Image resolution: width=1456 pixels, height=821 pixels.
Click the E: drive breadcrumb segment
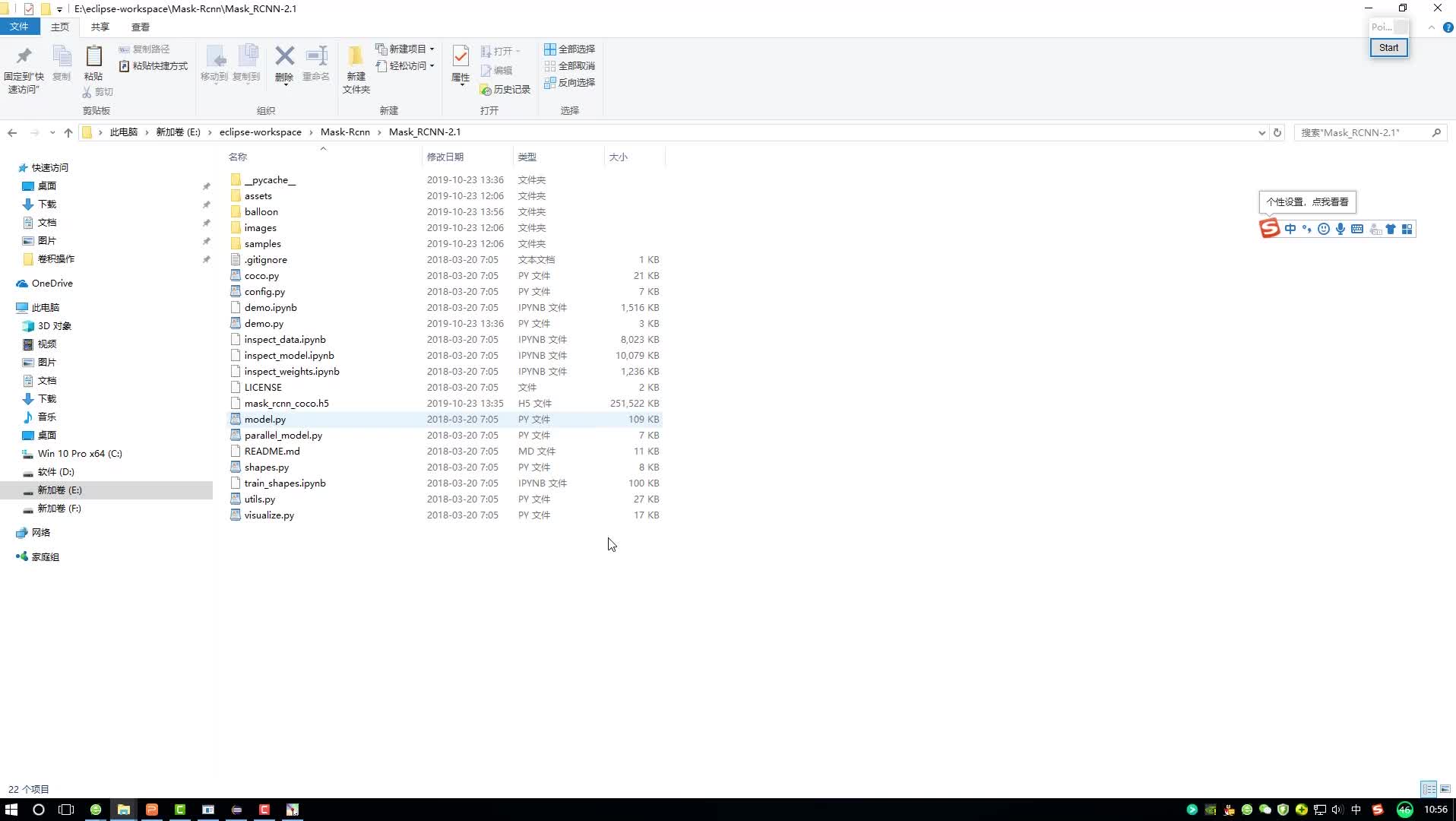[x=178, y=132]
